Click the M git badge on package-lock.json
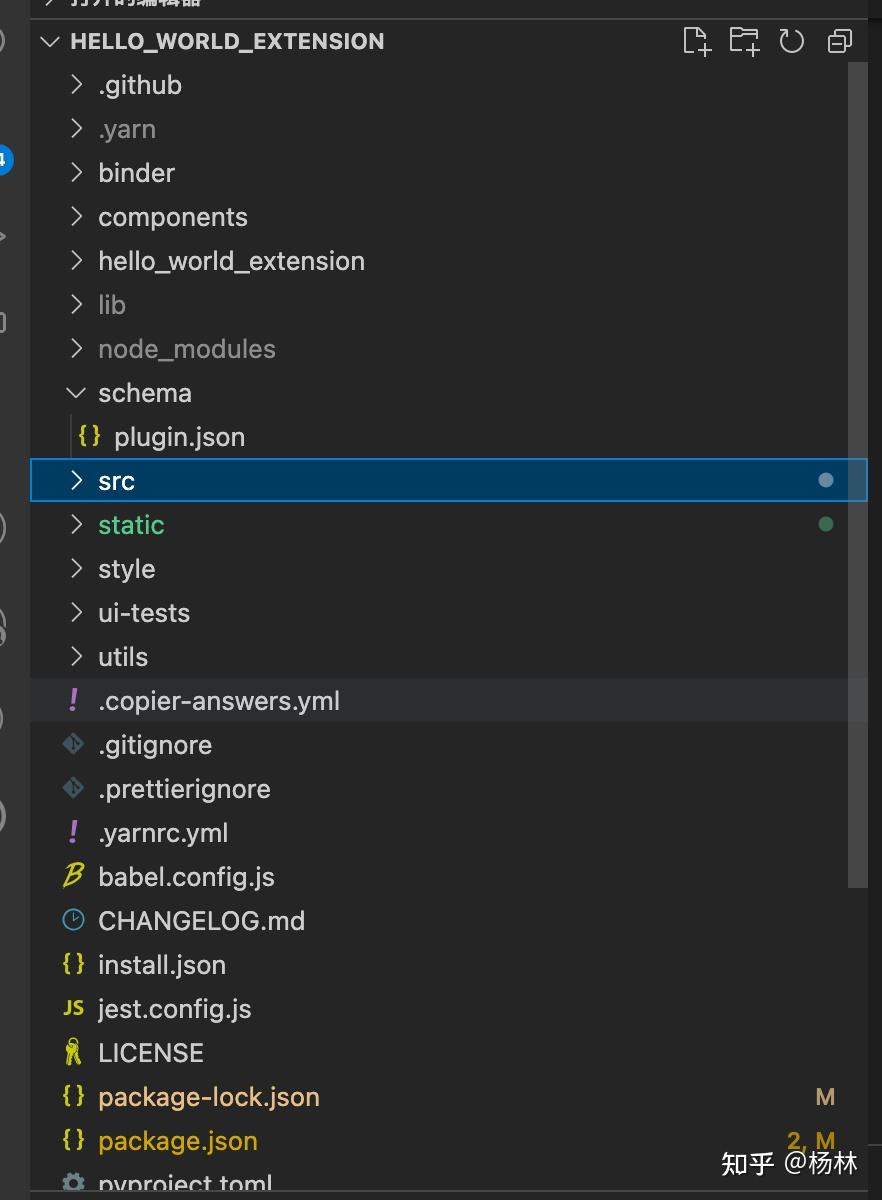Image resolution: width=882 pixels, height=1200 pixels. (x=825, y=1096)
